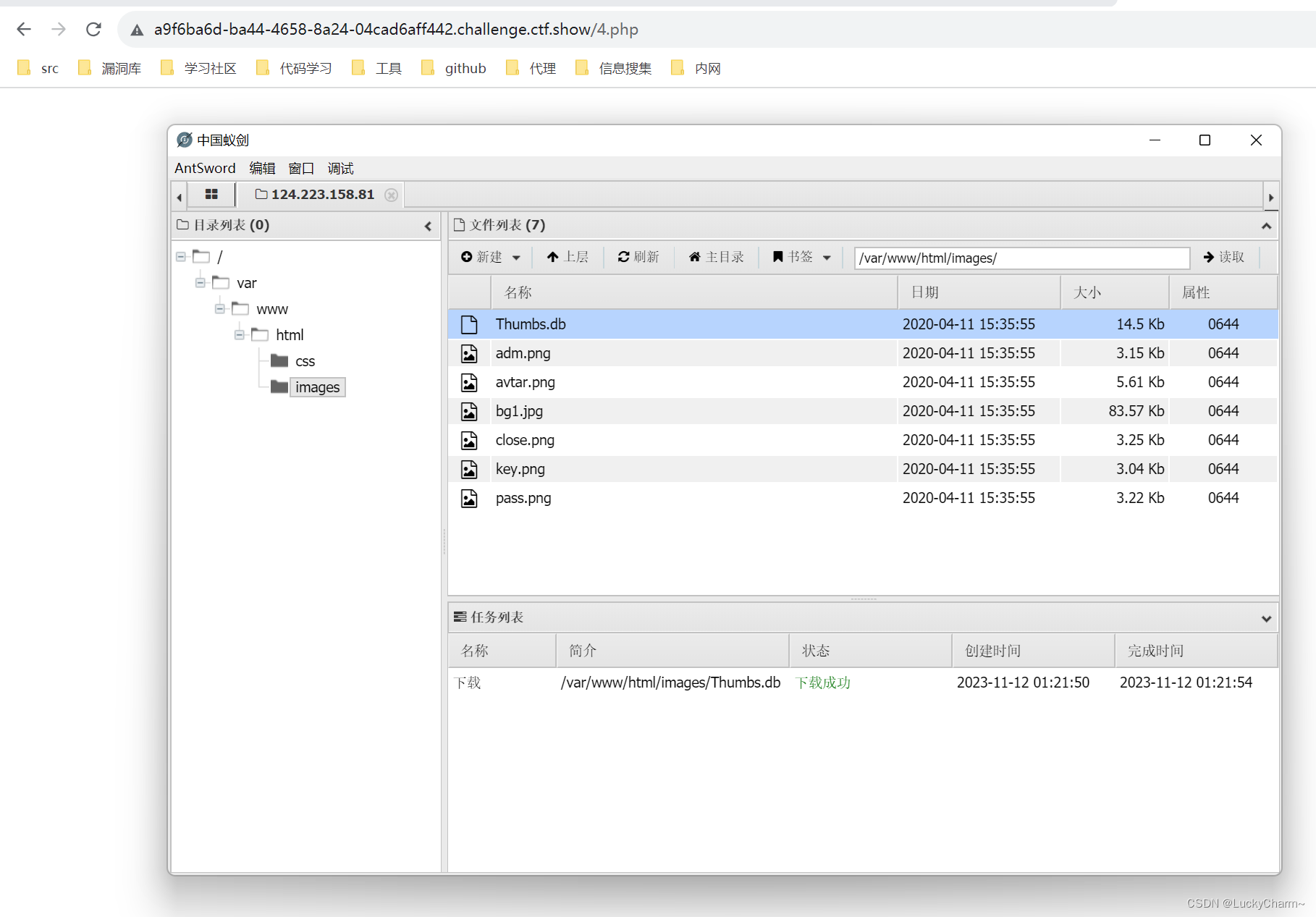Close the 124.223.158.81 tab
Viewport: 1316px width, 917px height.
pyautogui.click(x=391, y=195)
